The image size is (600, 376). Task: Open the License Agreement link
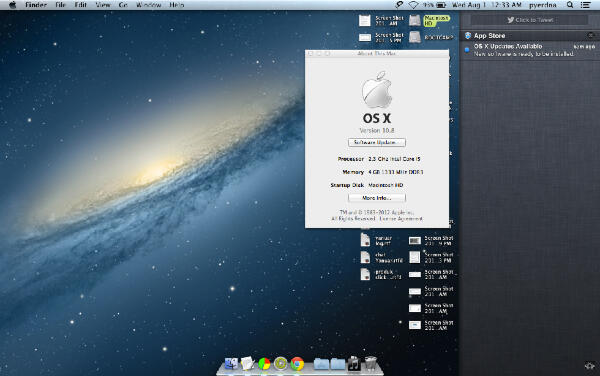401,219
